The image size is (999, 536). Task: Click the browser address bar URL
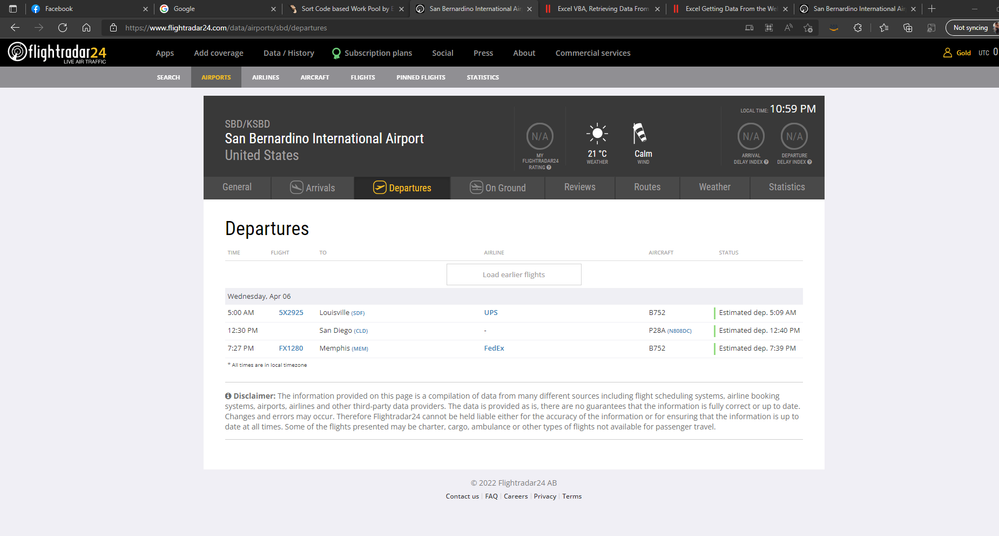(x=226, y=28)
